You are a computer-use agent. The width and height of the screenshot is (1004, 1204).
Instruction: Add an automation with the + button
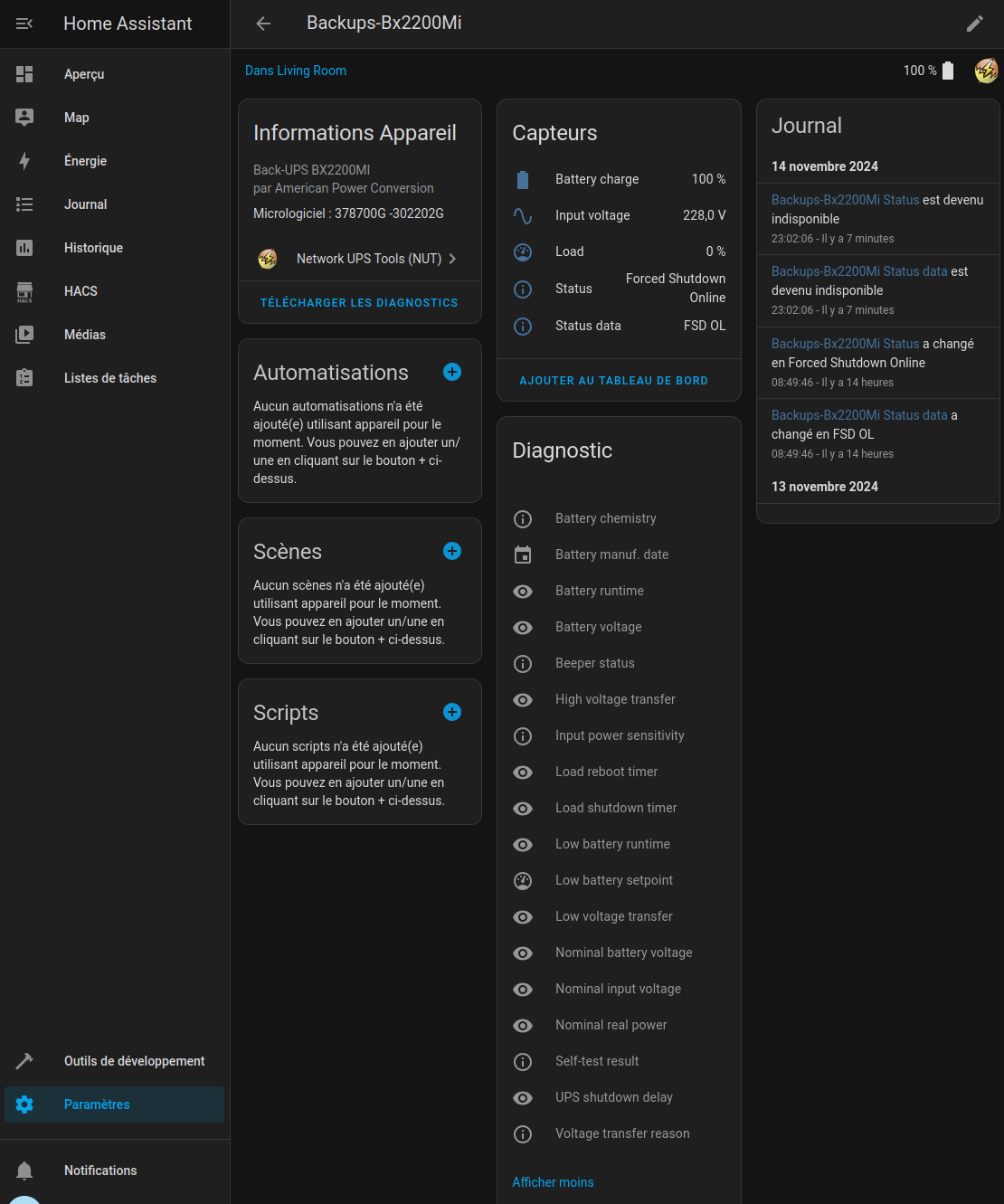pyautogui.click(x=451, y=372)
